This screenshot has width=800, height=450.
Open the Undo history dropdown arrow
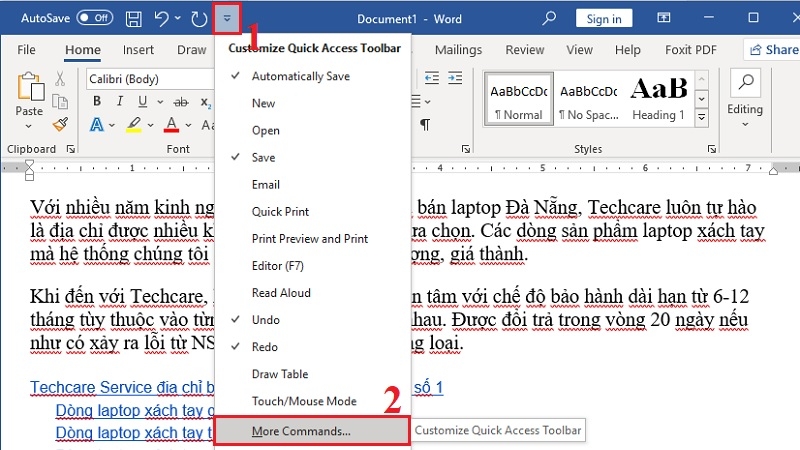pos(178,18)
